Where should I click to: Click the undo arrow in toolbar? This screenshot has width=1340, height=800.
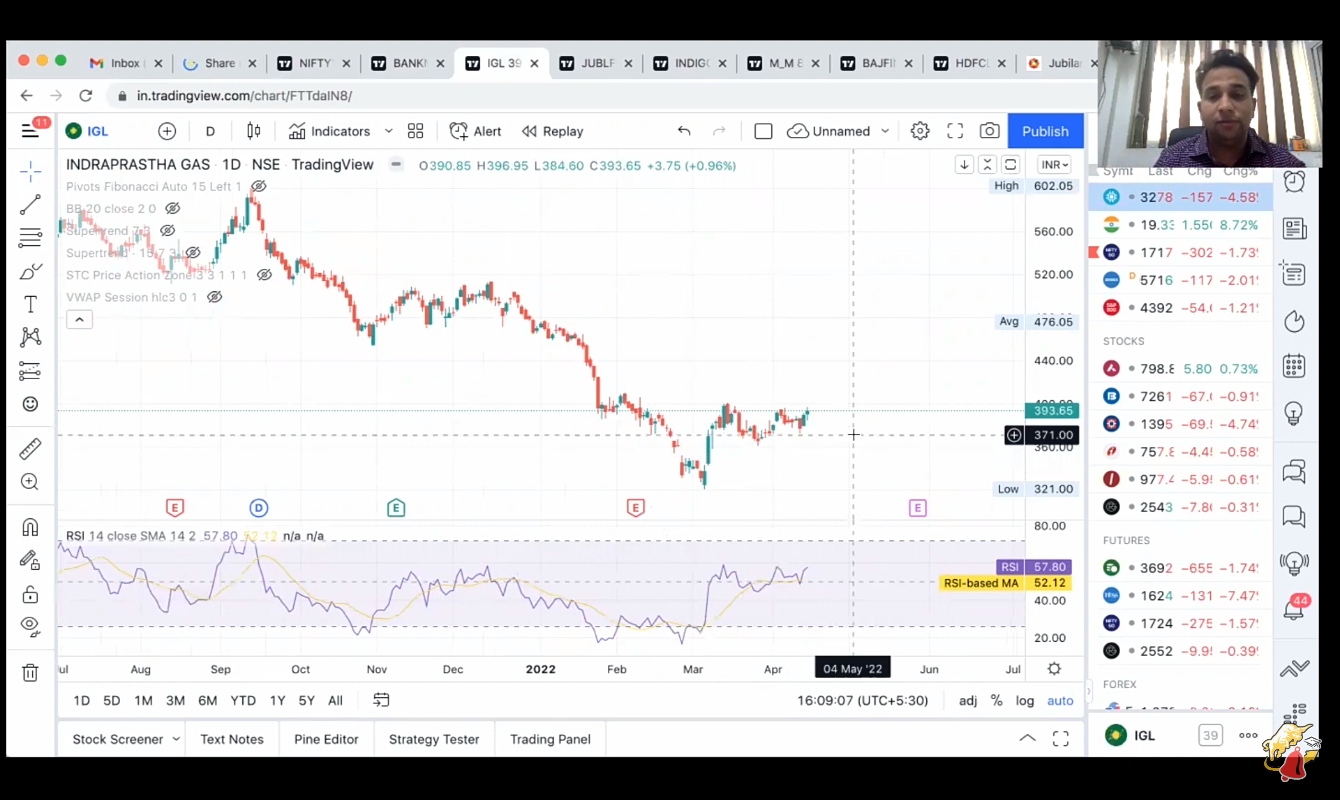tap(684, 131)
